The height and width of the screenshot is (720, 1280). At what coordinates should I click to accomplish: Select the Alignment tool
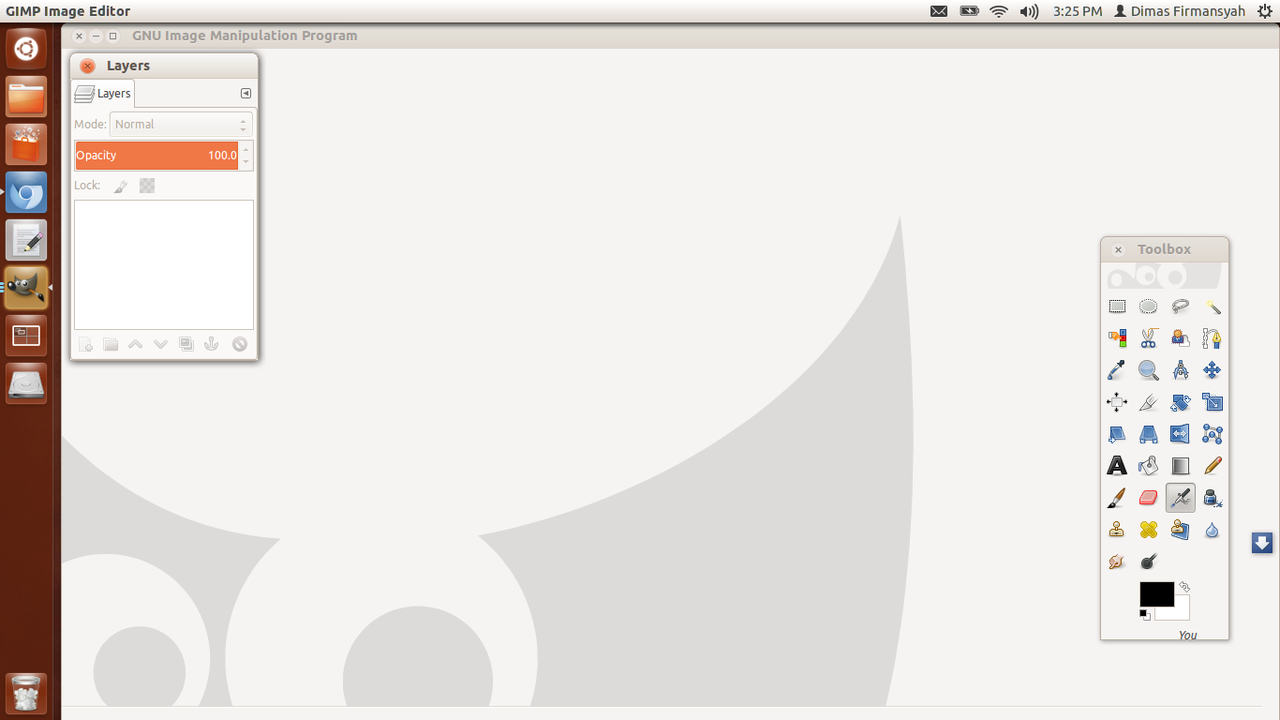1117,403
